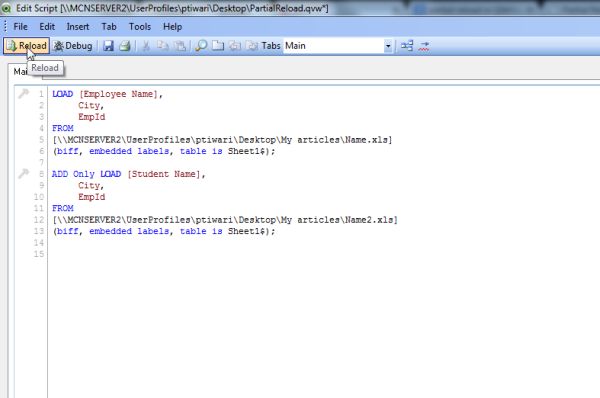Save the script with floppy icon
The image size is (600, 398).
(108, 46)
